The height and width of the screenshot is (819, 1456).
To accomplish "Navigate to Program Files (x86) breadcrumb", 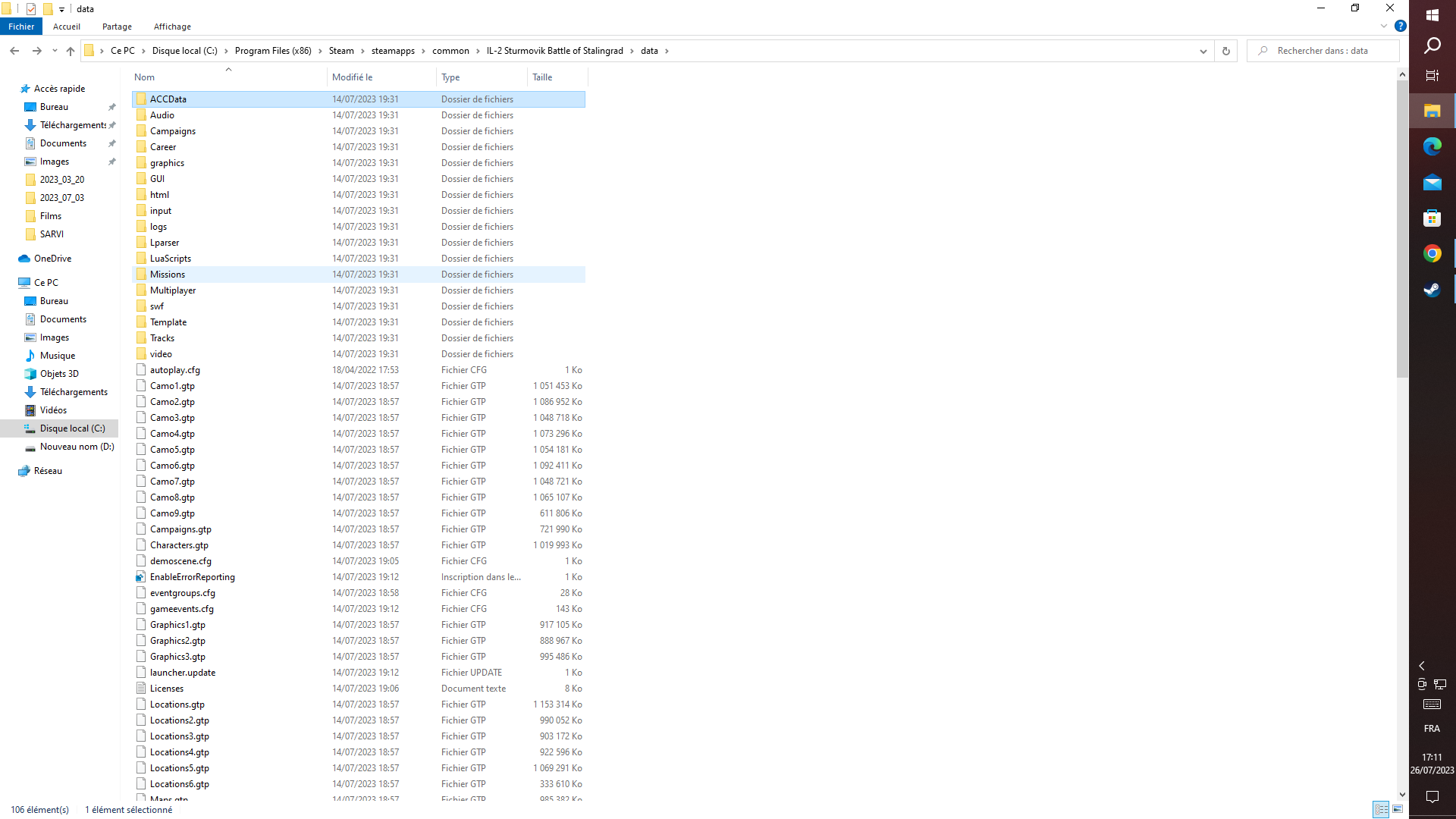I will pyautogui.click(x=273, y=51).
